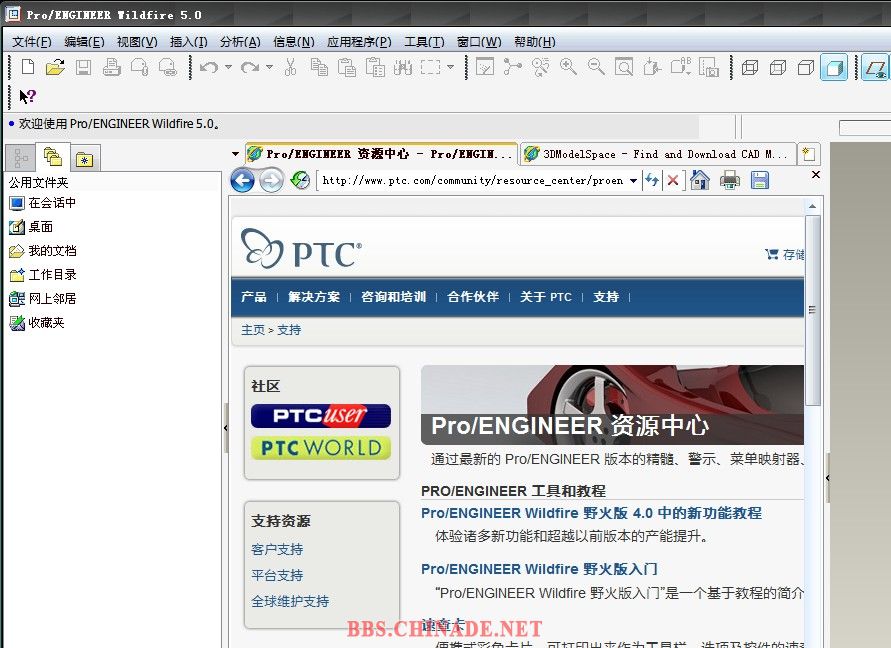Click the Redo arrow icon
The height and width of the screenshot is (648, 891).
coord(249,67)
